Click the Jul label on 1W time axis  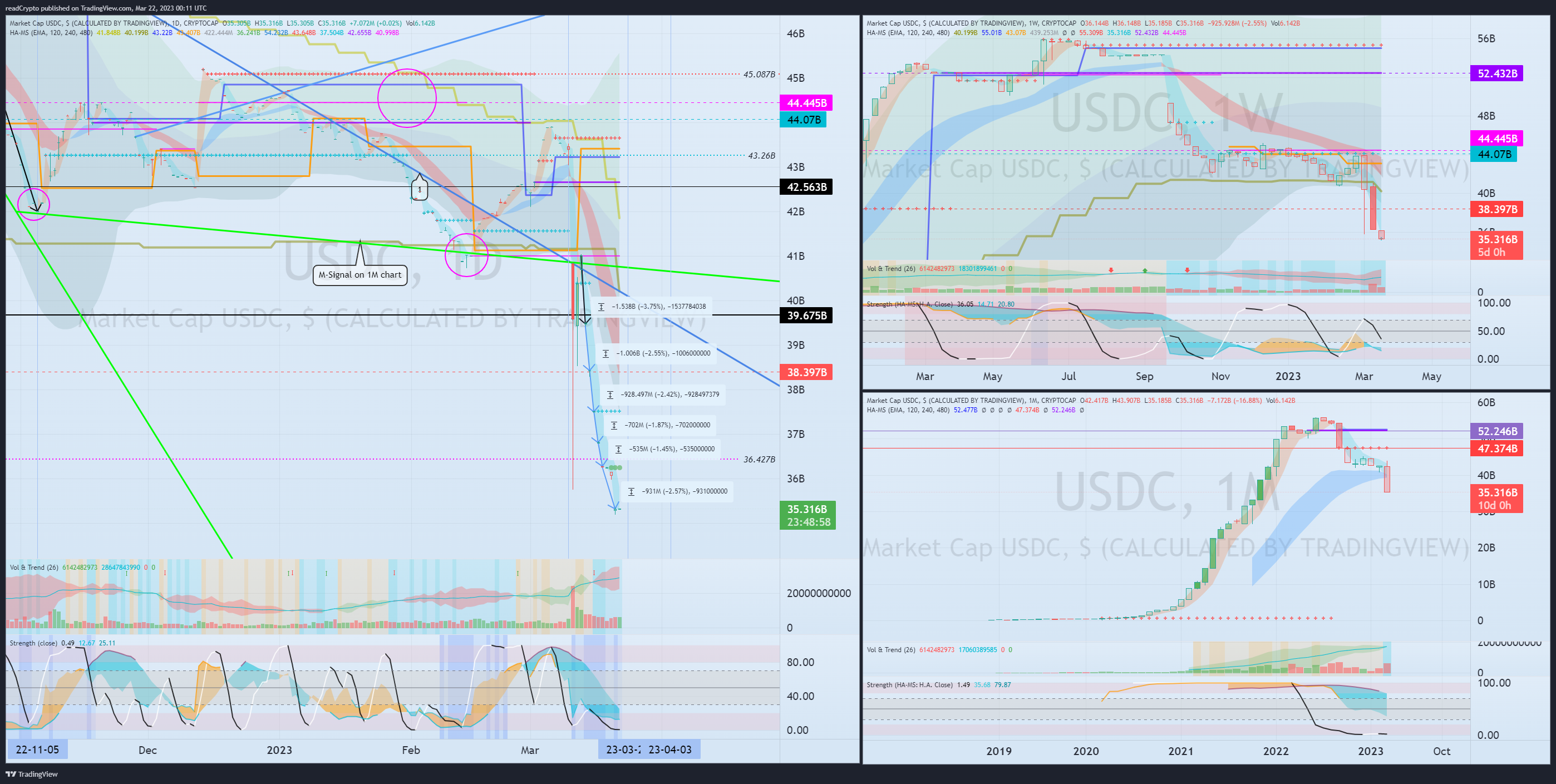click(1068, 376)
